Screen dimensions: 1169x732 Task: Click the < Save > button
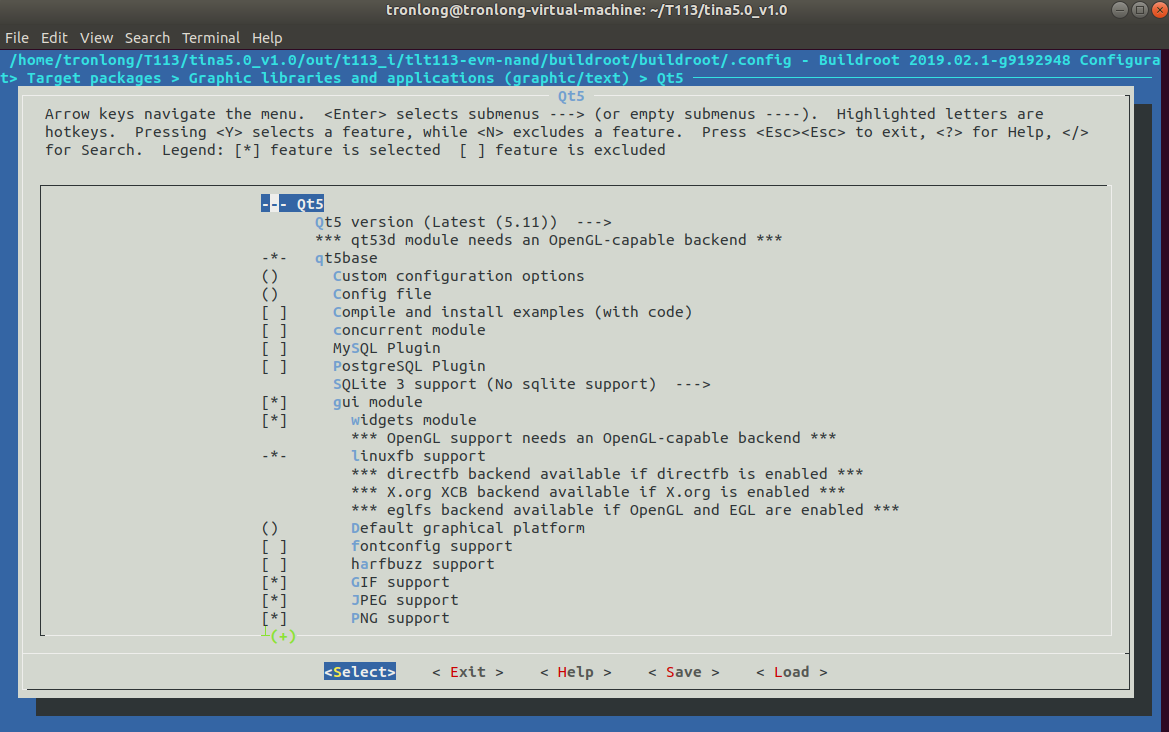point(684,672)
